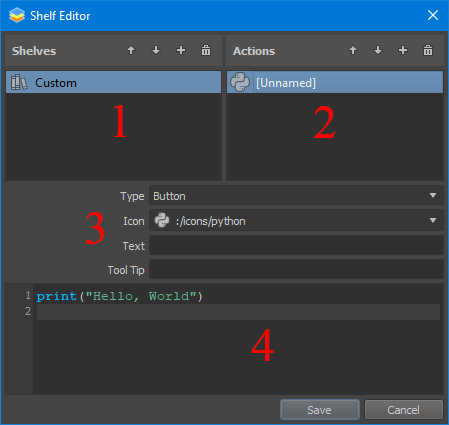Move selected action up in Actions panel
449x425 pixels.
pyautogui.click(x=353, y=51)
